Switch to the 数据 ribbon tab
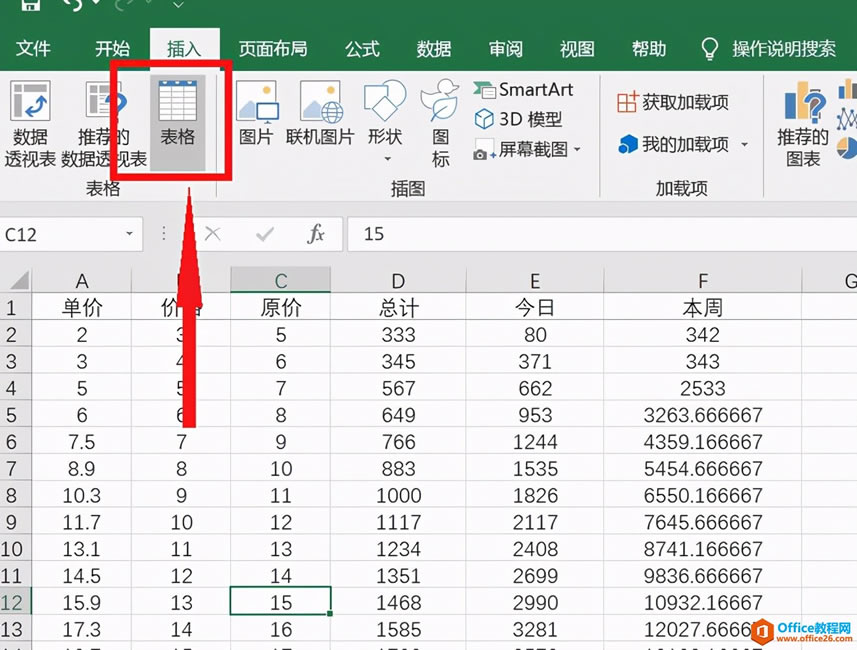Image resolution: width=857 pixels, height=650 pixels. coord(433,49)
